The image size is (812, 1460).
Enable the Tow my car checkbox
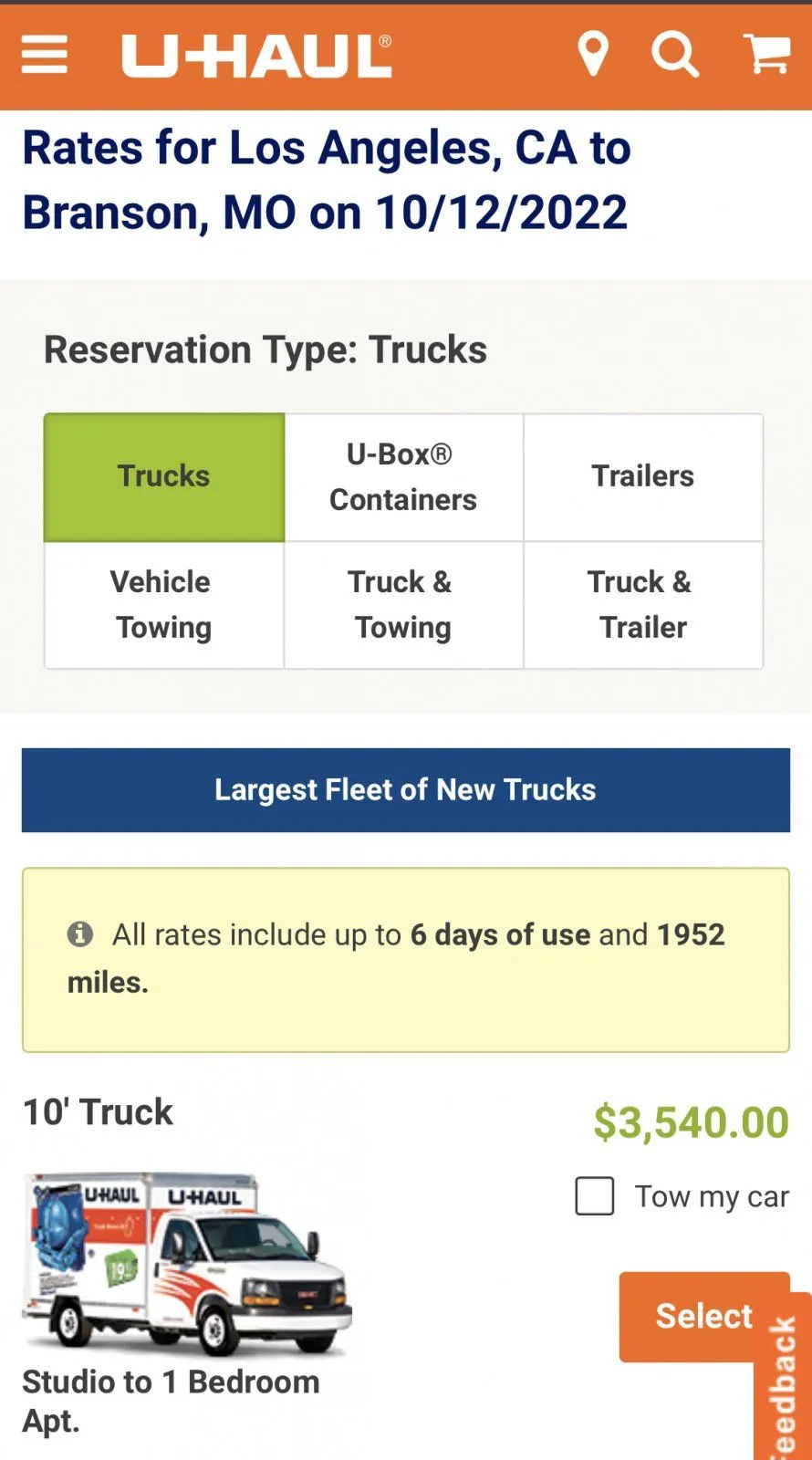[x=595, y=1196]
